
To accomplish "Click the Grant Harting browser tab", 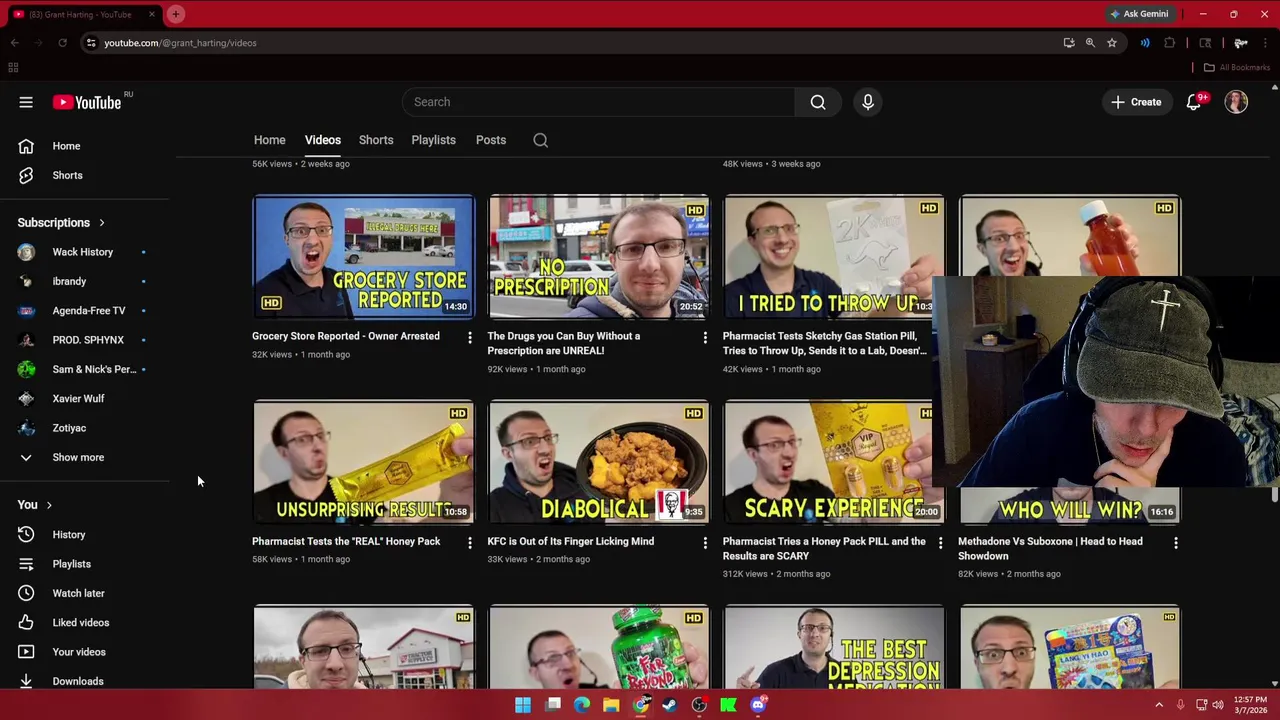I will [84, 14].
